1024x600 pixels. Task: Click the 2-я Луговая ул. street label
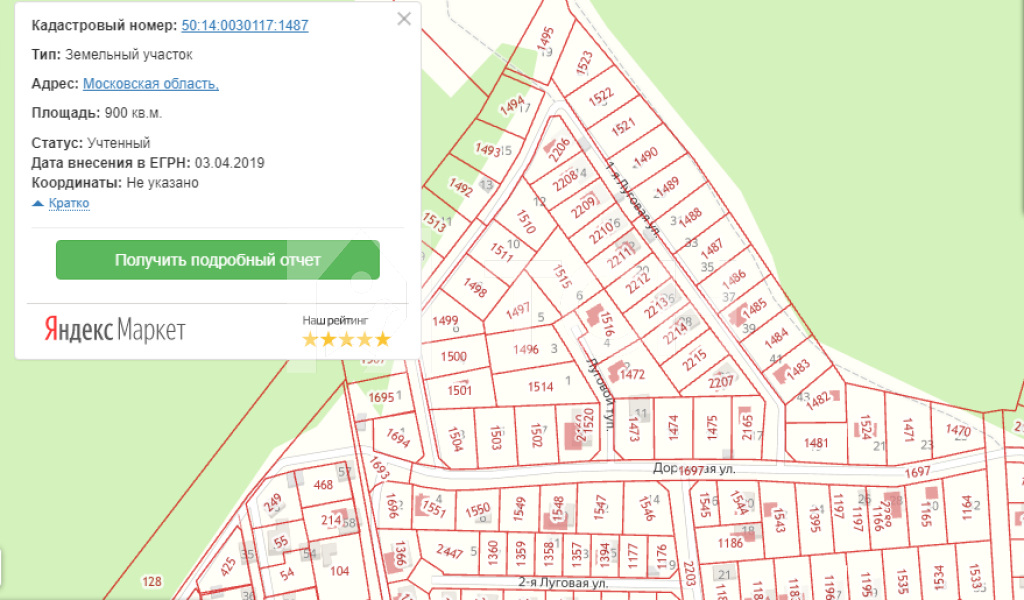(563, 581)
